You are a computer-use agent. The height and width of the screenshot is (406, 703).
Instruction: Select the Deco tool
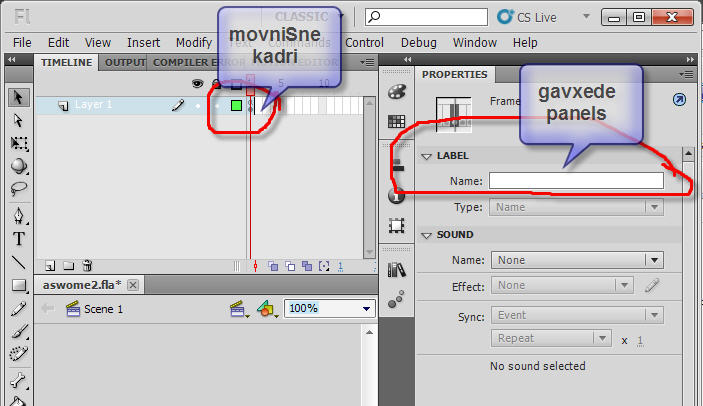tap(18, 354)
